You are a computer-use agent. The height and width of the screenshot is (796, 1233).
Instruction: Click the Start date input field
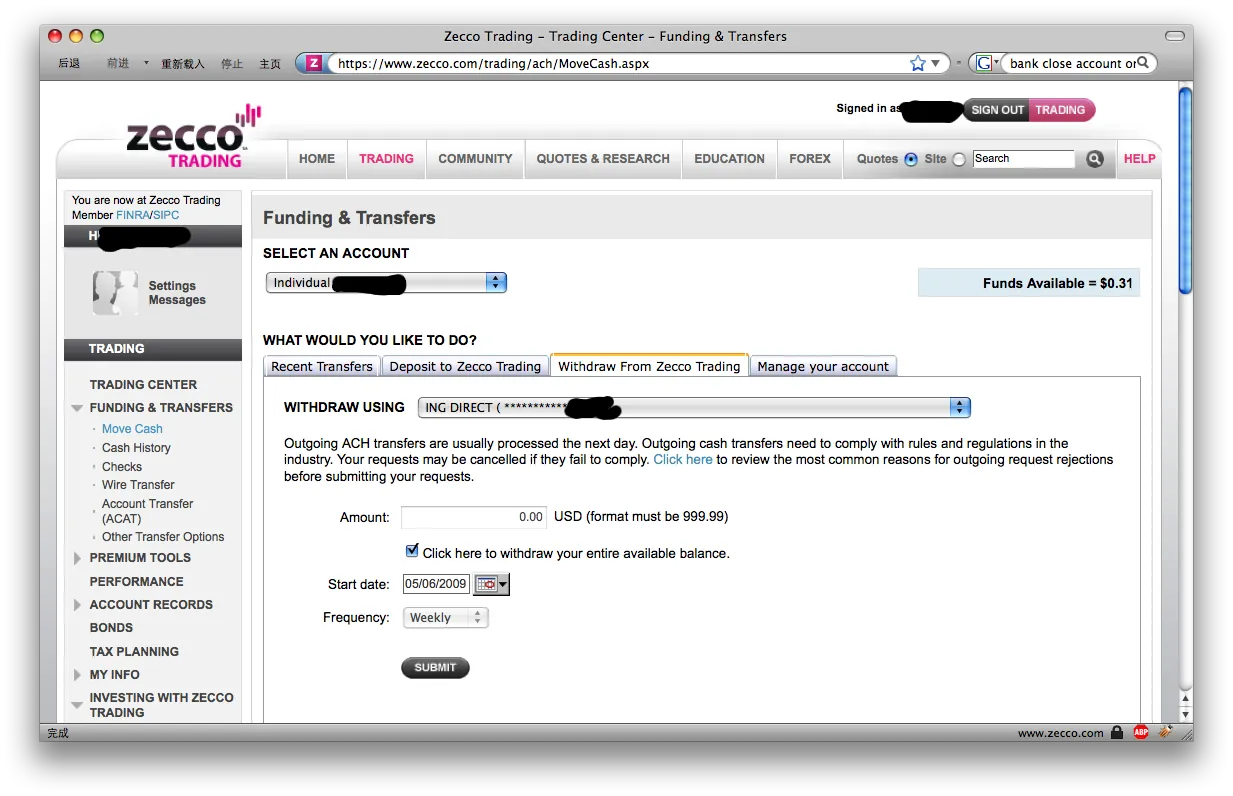pos(437,584)
